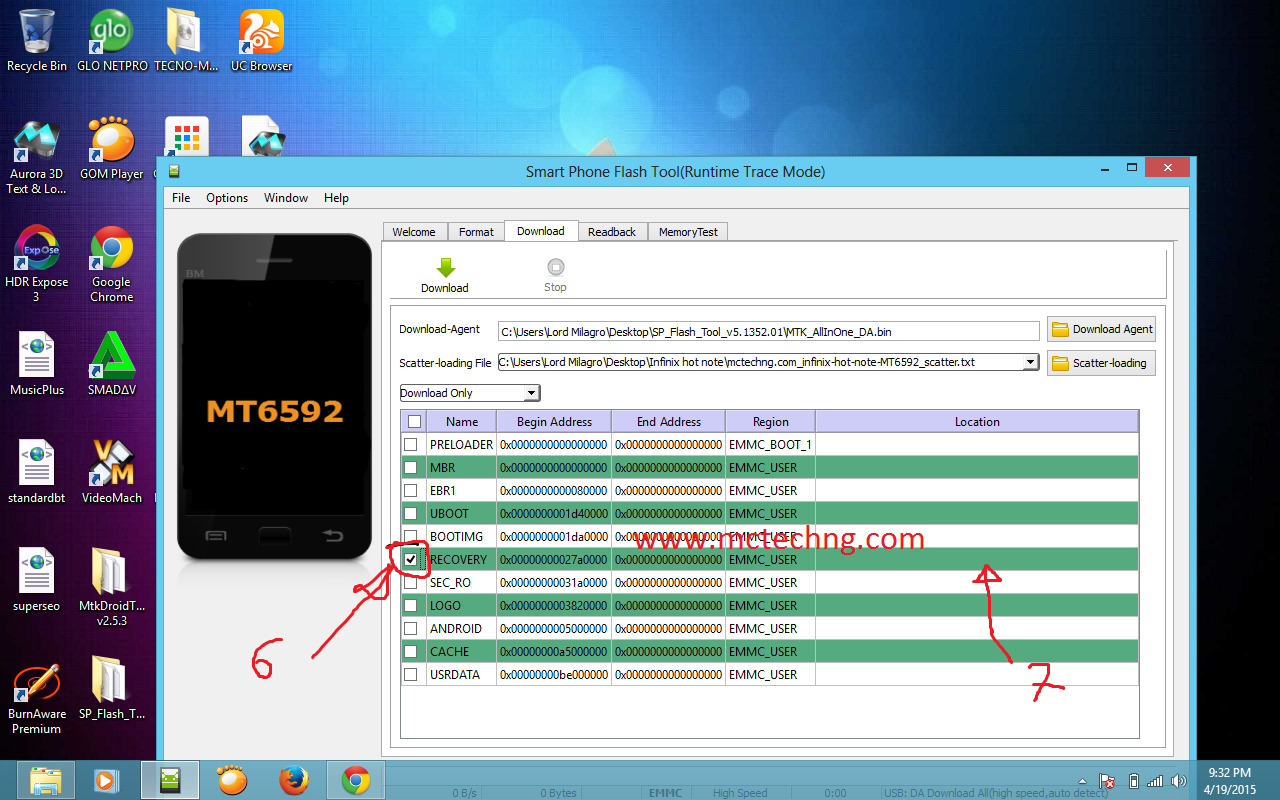Open the Options menu
Image resolution: width=1280 pixels, height=800 pixels.
coord(227,197)
